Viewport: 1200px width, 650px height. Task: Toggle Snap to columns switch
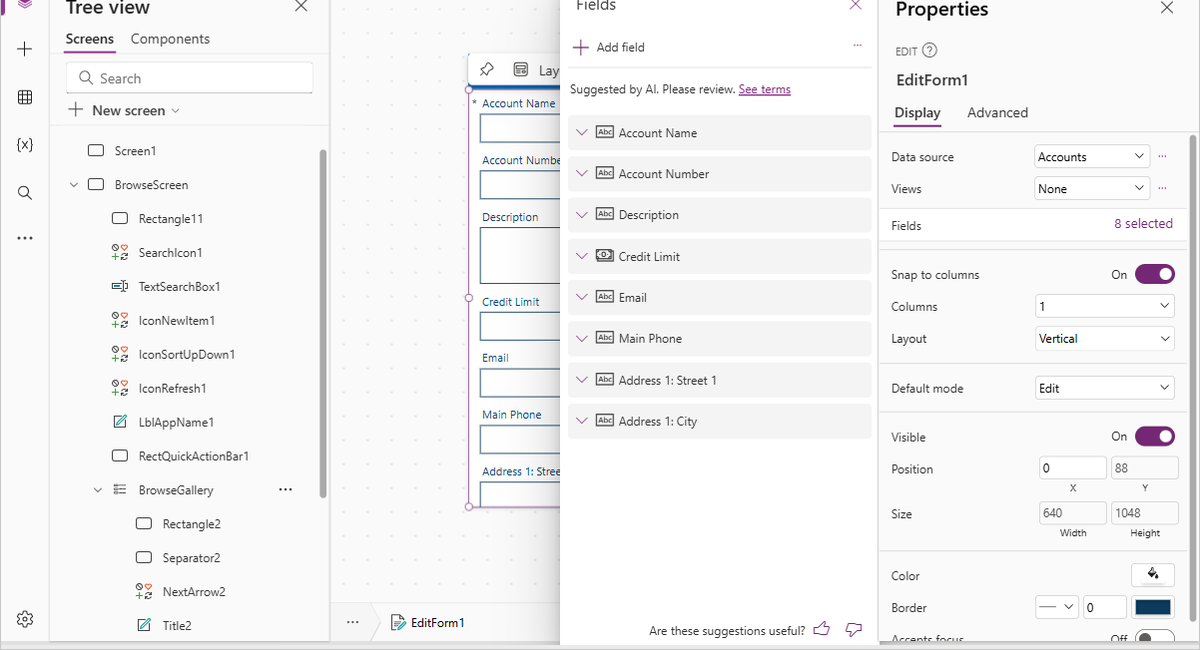click(1154, 274)
